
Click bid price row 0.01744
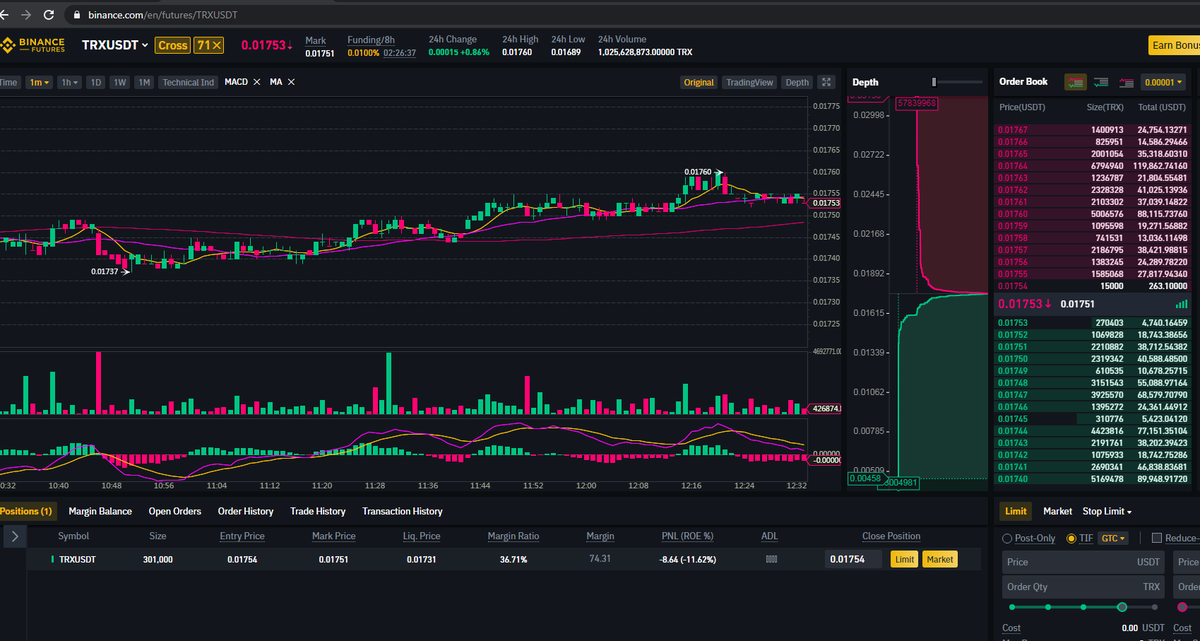pyautogui.click(x=1094, y=430)
